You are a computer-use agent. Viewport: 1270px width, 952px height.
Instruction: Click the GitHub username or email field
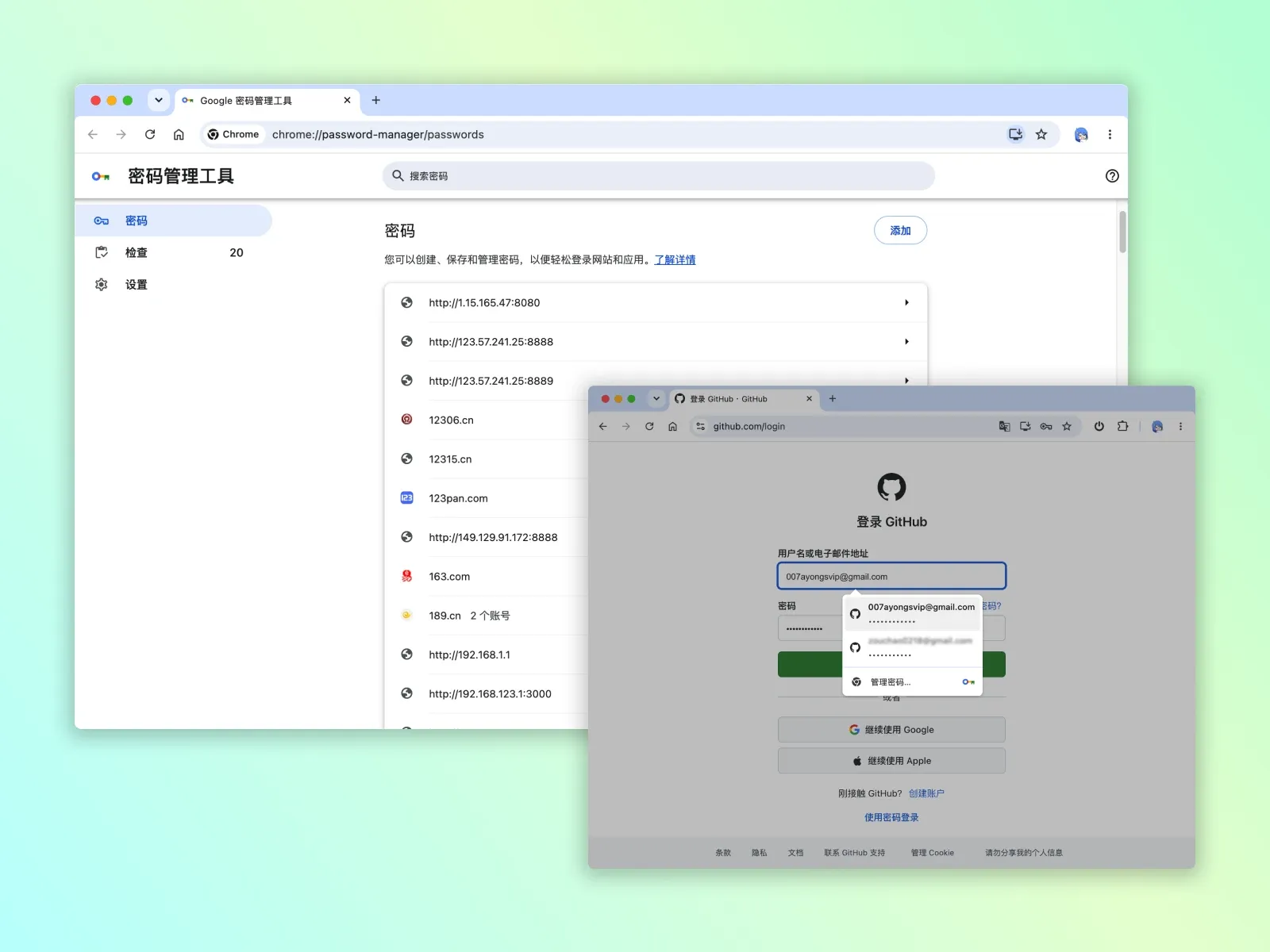pos(891,576)
